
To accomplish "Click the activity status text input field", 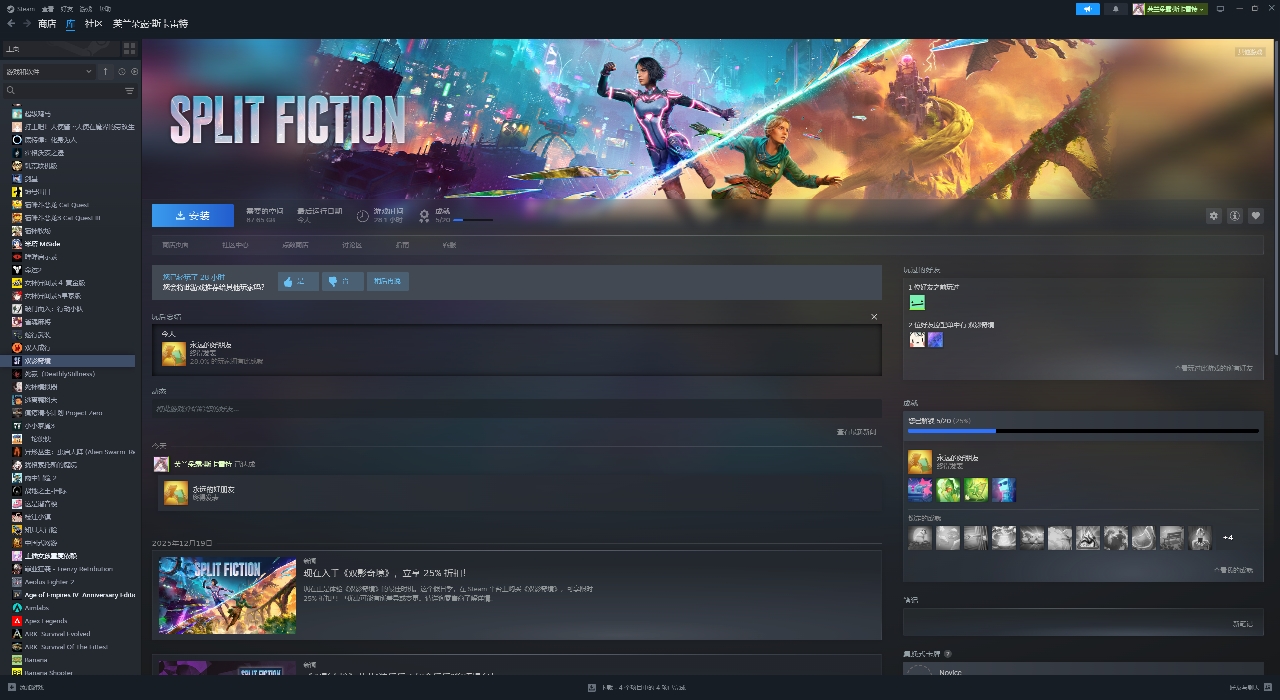I will (x=517, y=408).
